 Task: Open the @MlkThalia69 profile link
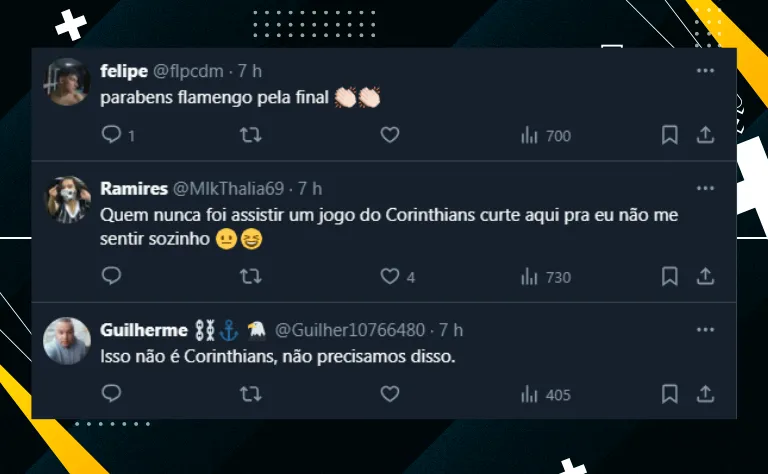(228, 189)
